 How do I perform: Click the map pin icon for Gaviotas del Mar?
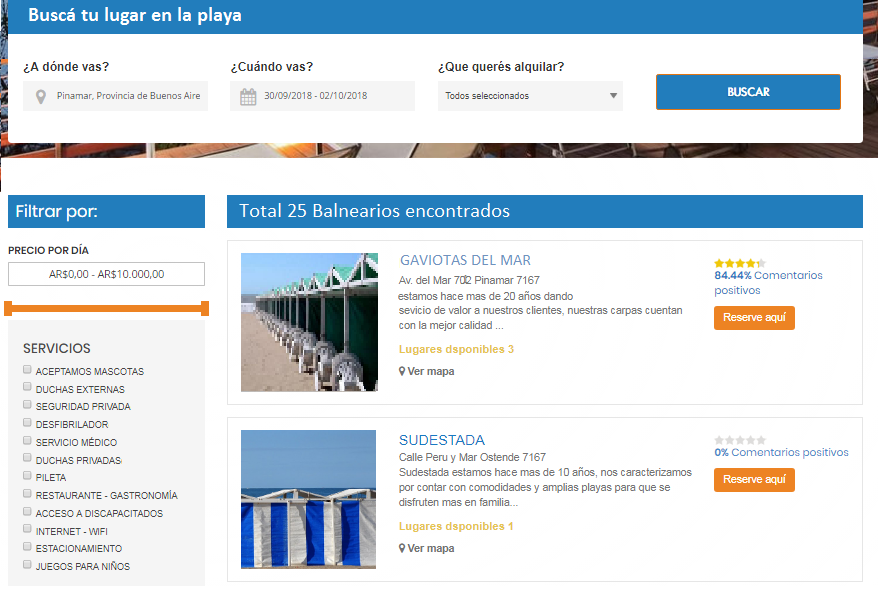coord(402,371)
